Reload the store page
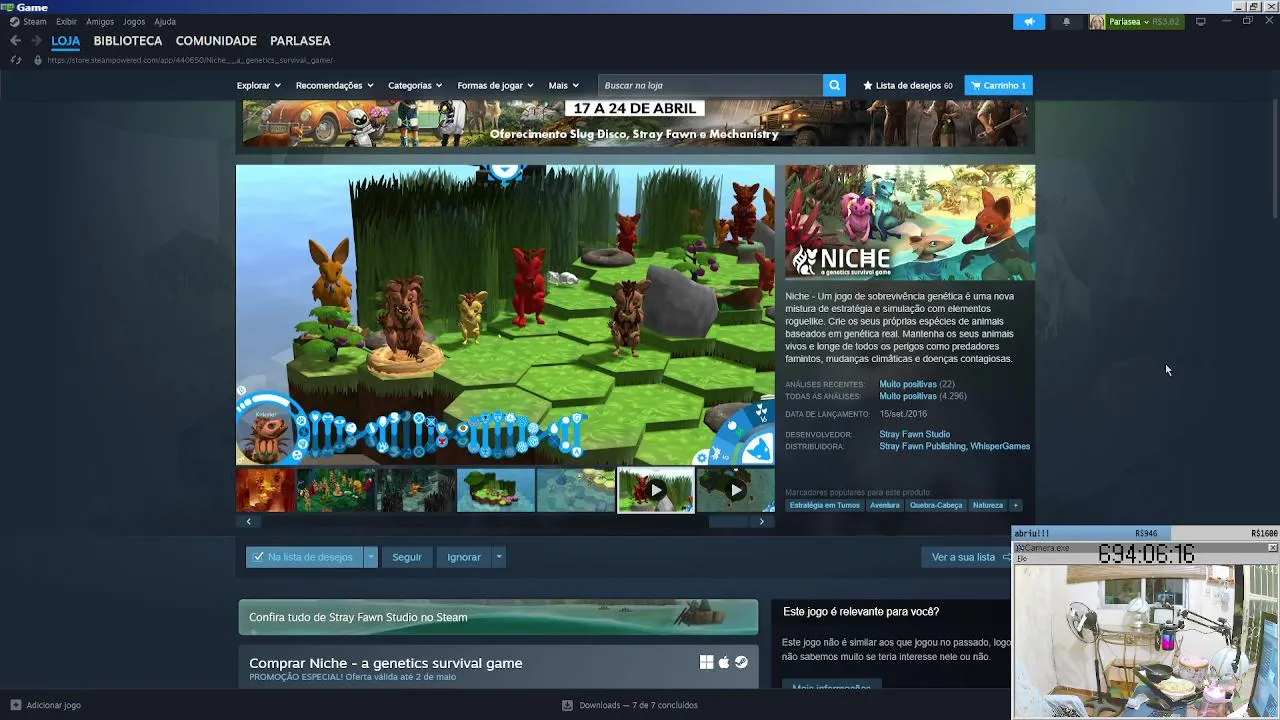Viewport: 1280px width, 720px height. pos(15,60)
